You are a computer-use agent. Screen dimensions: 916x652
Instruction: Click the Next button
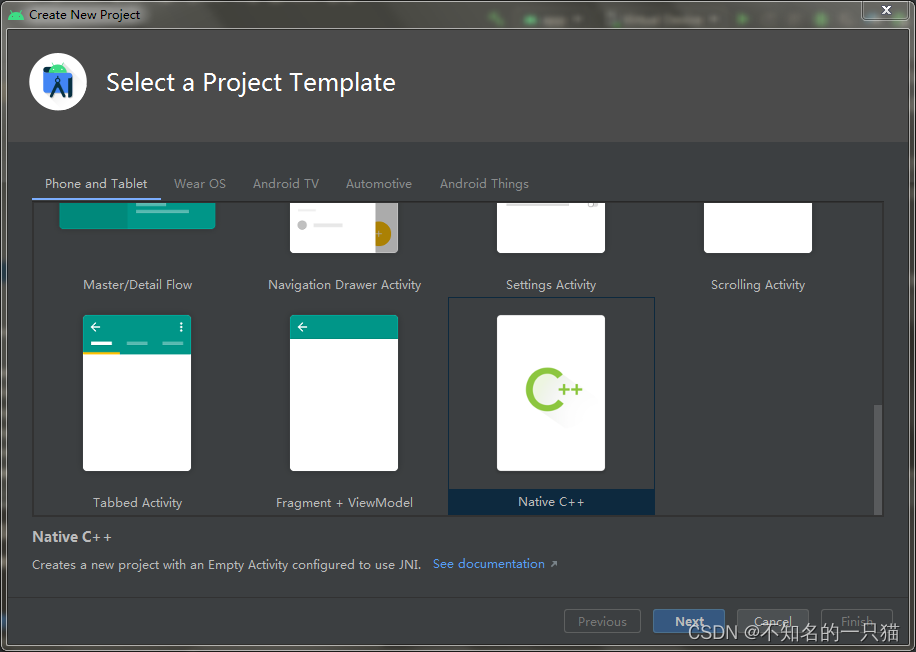[689, 621]
